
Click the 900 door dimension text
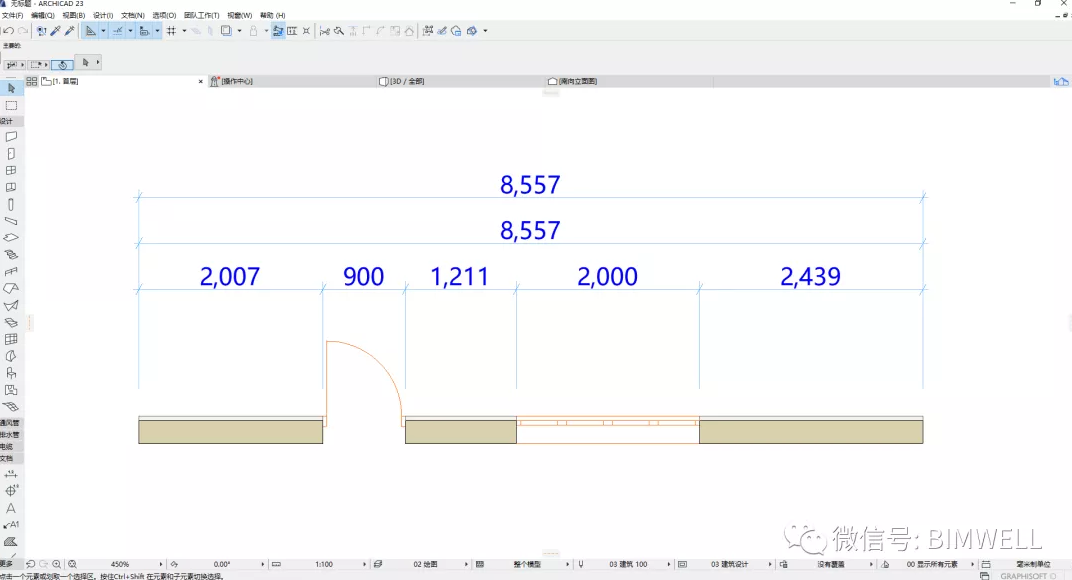click(363, 276)
